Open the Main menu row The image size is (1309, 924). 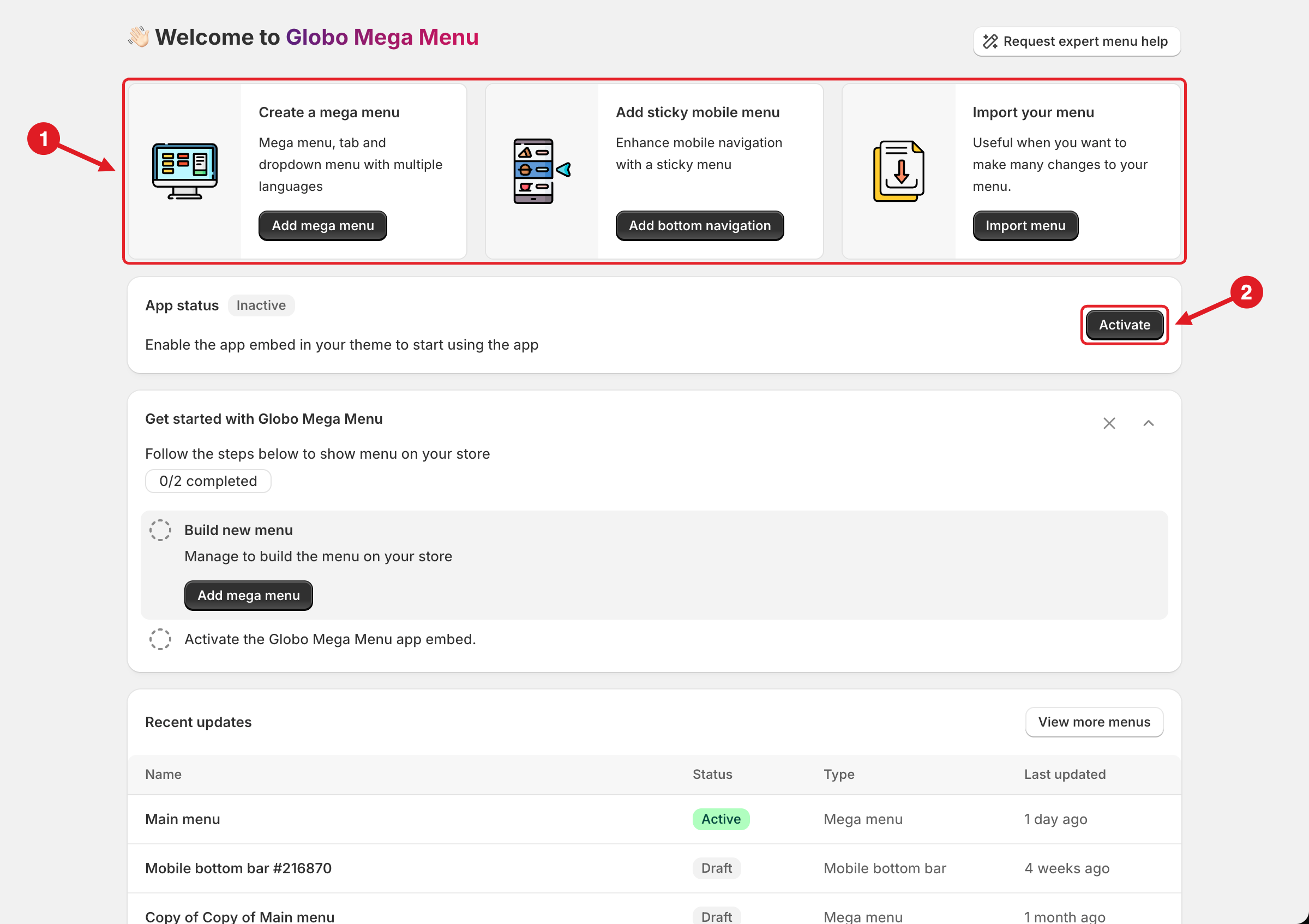(x=654, y=820)
